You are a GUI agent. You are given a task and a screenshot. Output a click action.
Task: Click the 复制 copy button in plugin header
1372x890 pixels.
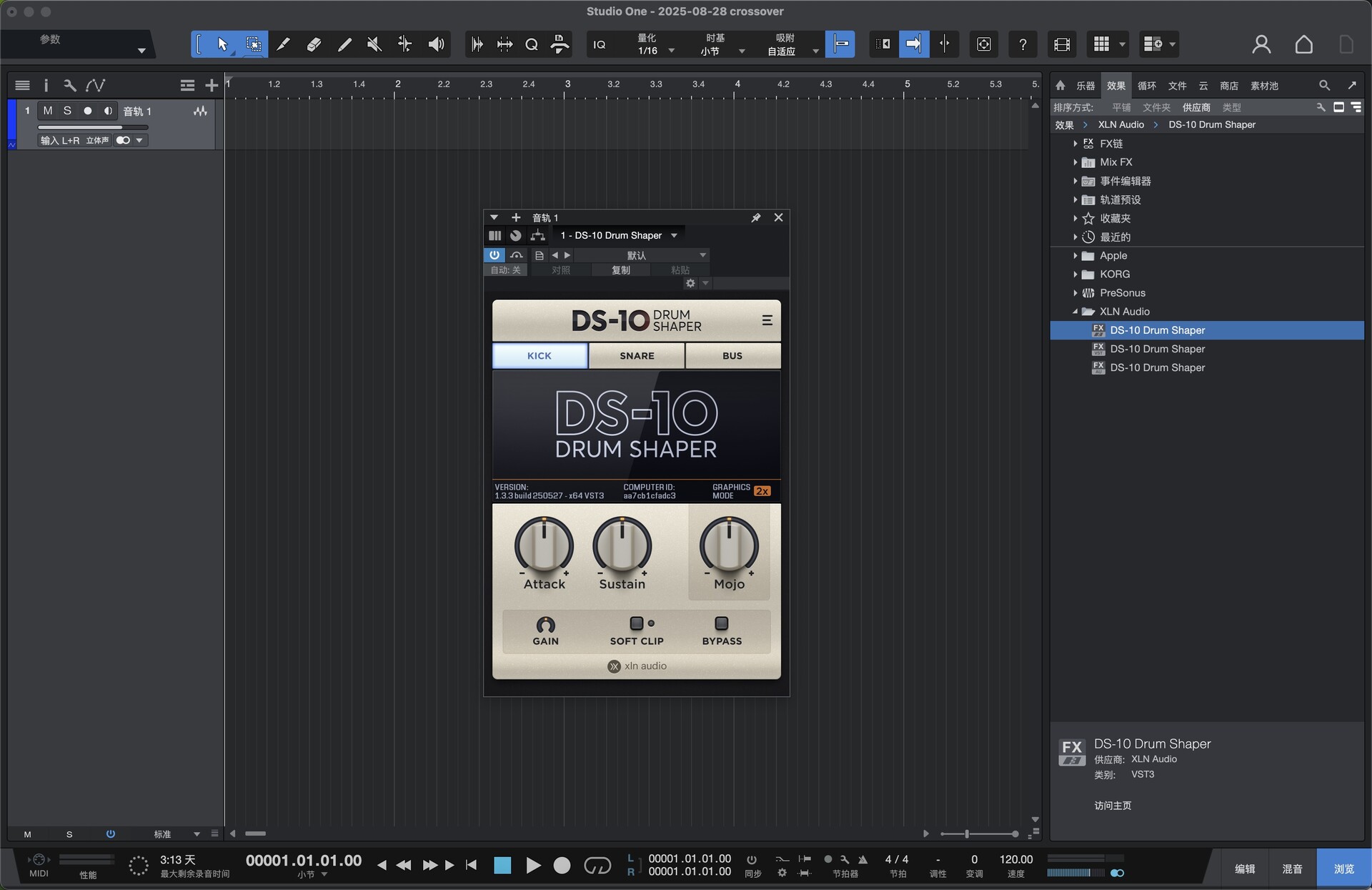621,270
